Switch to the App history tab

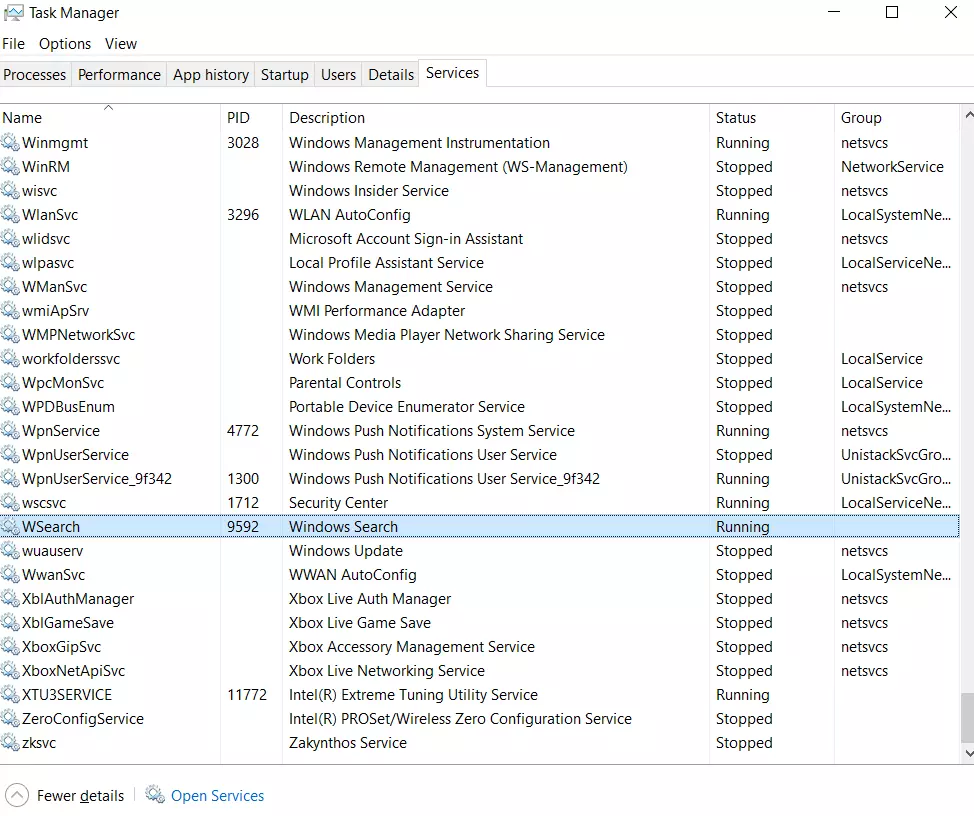click(211, 75)
